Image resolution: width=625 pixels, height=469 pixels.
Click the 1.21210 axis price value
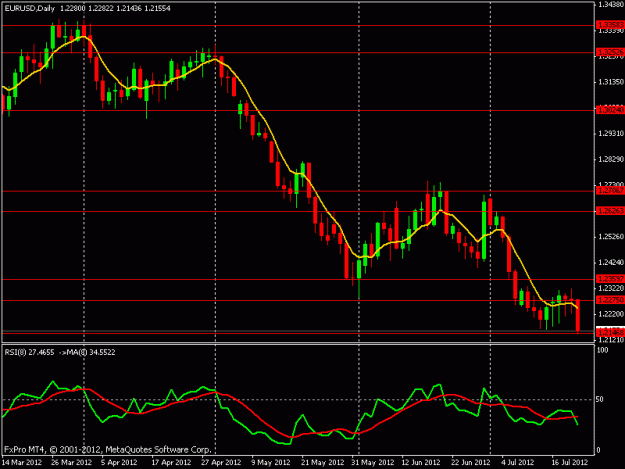(x=611, y=340)
